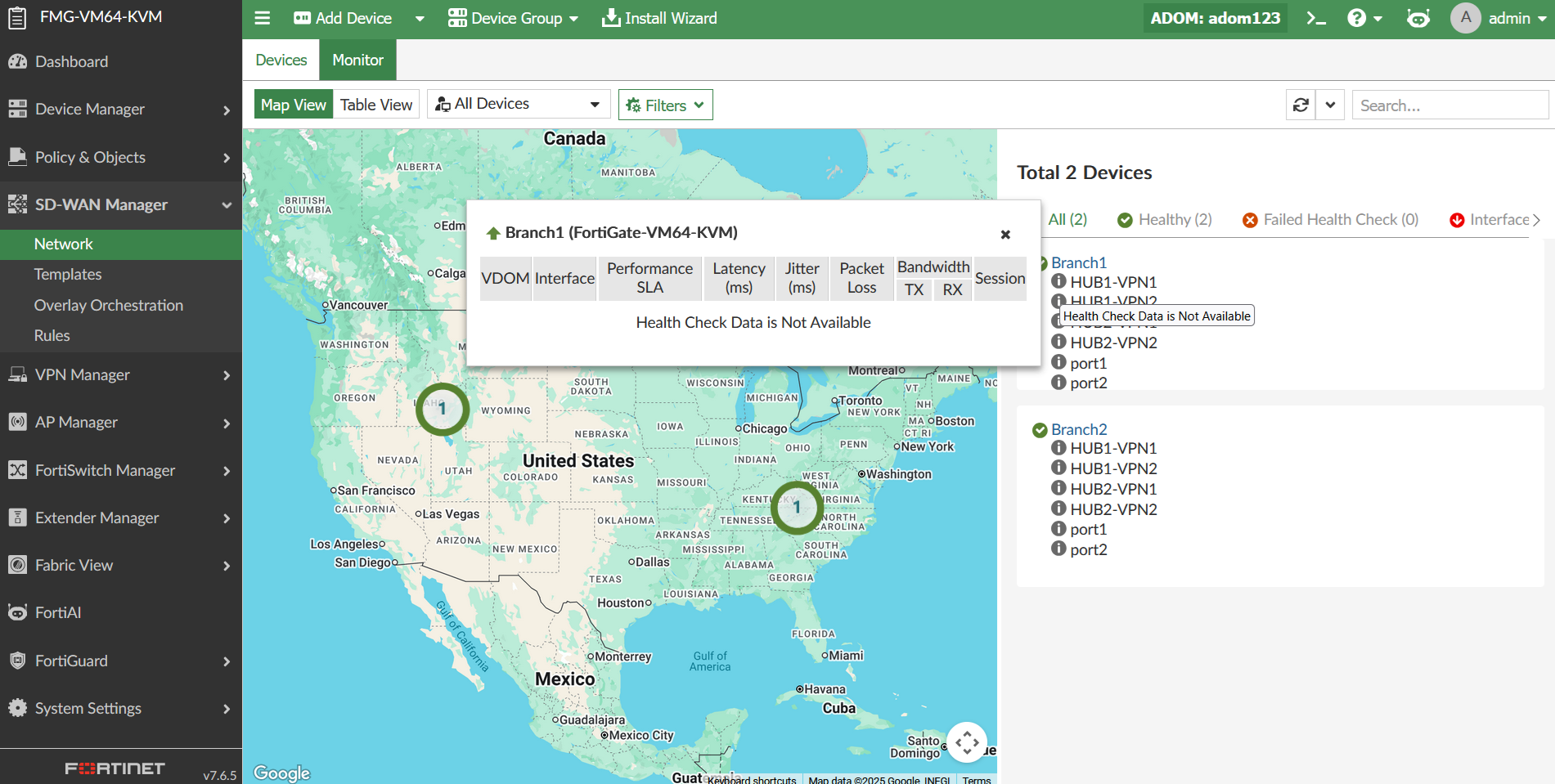1555x784 pixels.
Task: Select Map View toggle
Action: 294,105
